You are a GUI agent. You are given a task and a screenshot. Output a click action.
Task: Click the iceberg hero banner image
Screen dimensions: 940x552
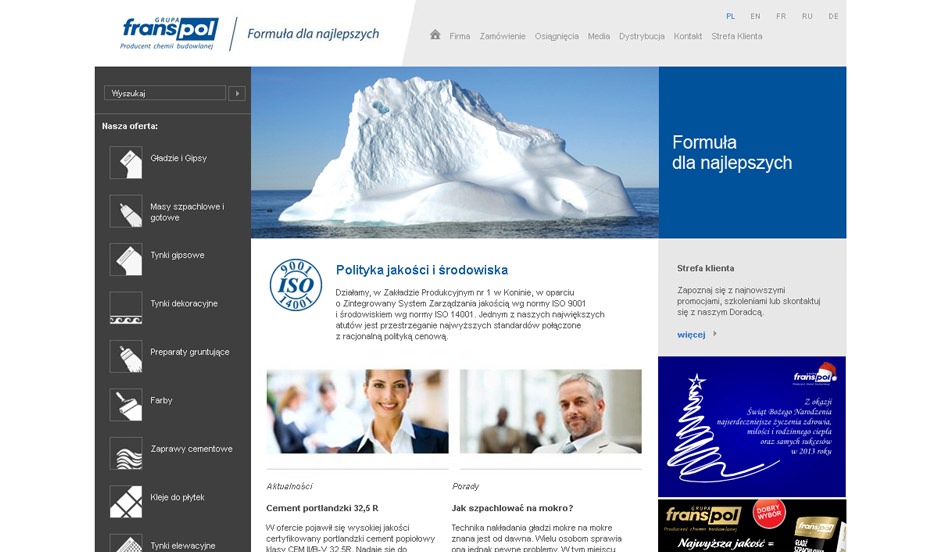point(454,152)
